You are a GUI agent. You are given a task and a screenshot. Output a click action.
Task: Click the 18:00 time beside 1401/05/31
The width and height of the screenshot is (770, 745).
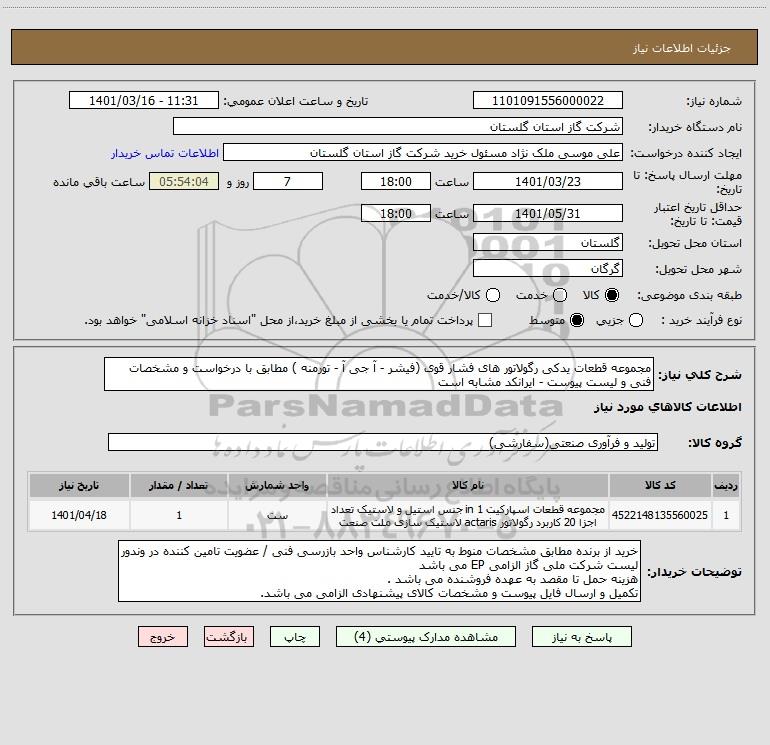[x=396, y=214]
